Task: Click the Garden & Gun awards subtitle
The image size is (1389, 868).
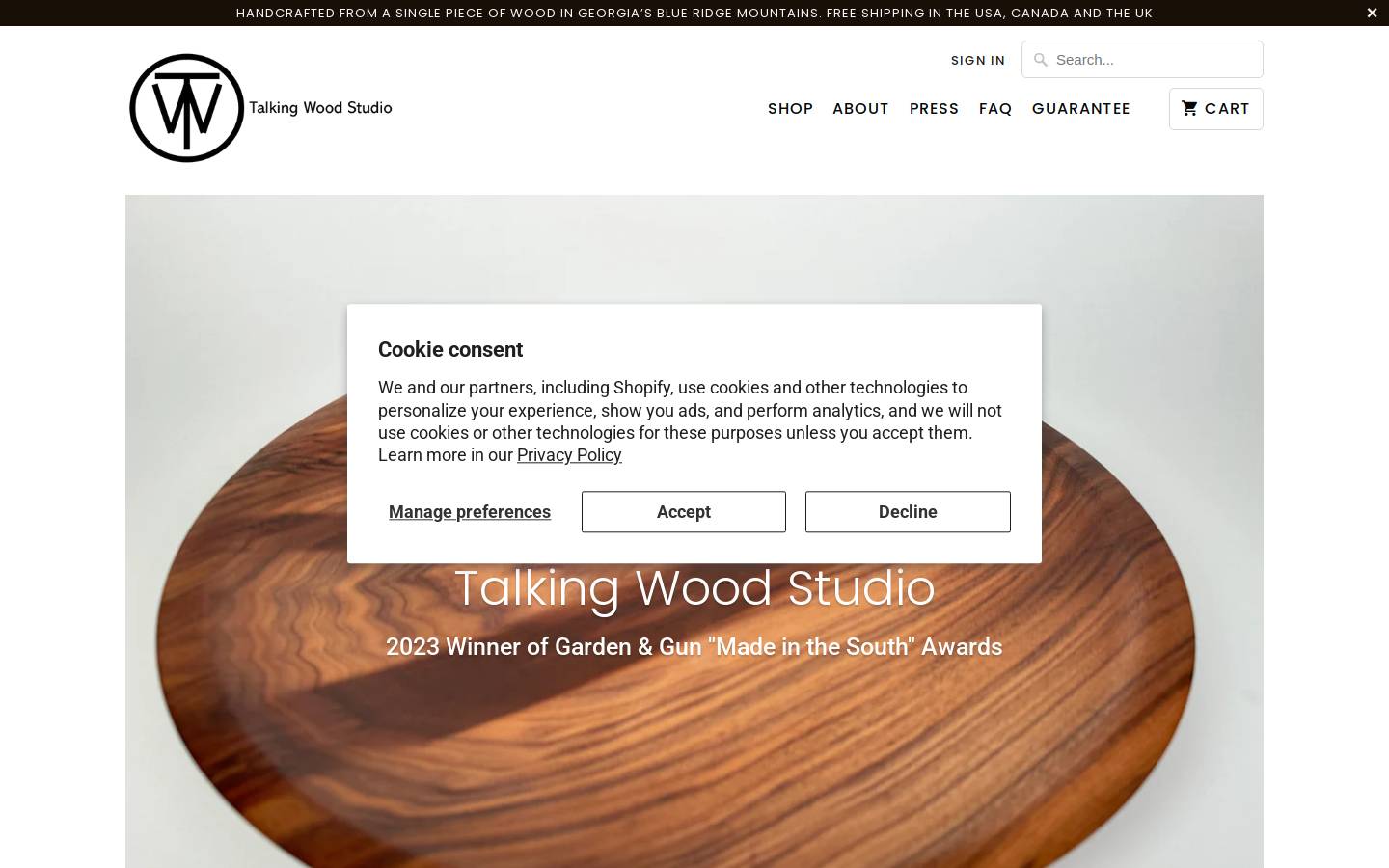Action: 694,647
